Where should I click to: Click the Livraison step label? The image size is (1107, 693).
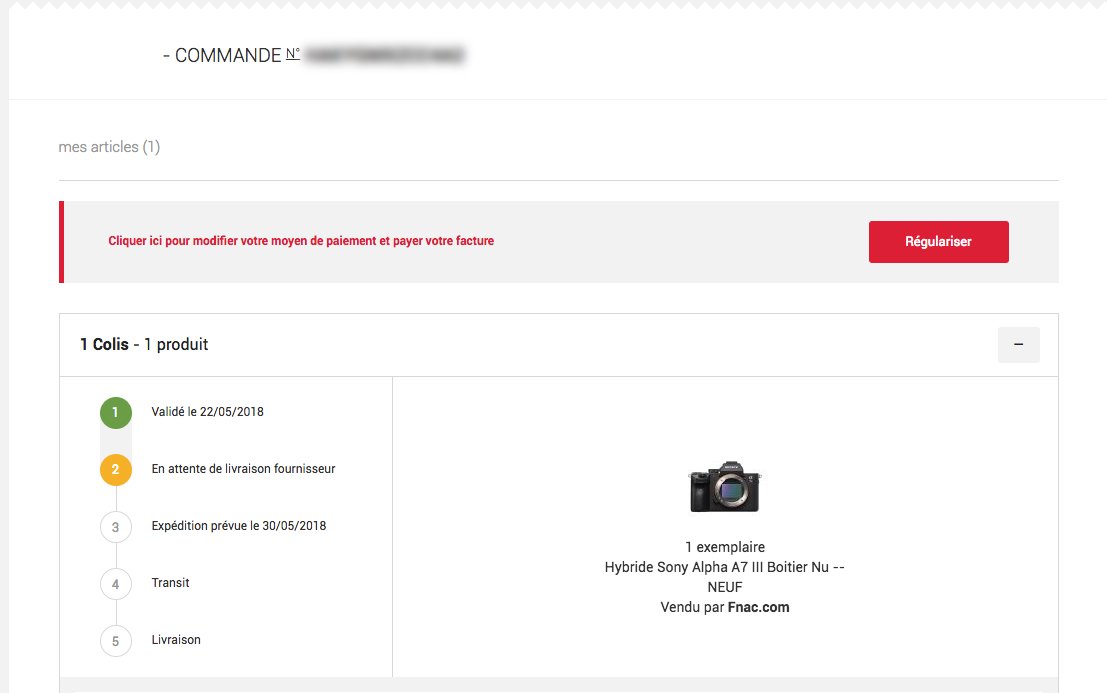176,640
